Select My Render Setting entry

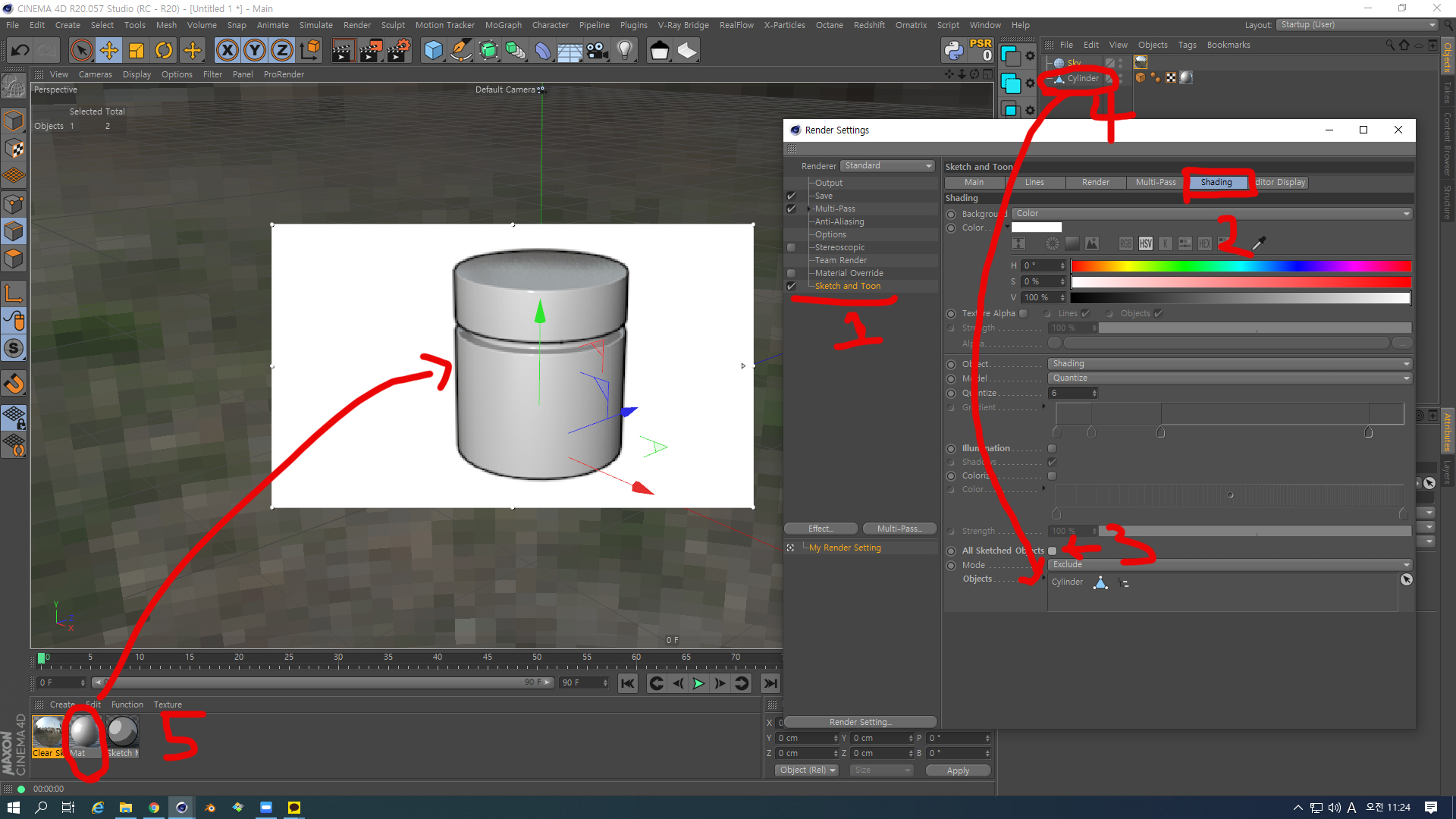pos(844,548)
